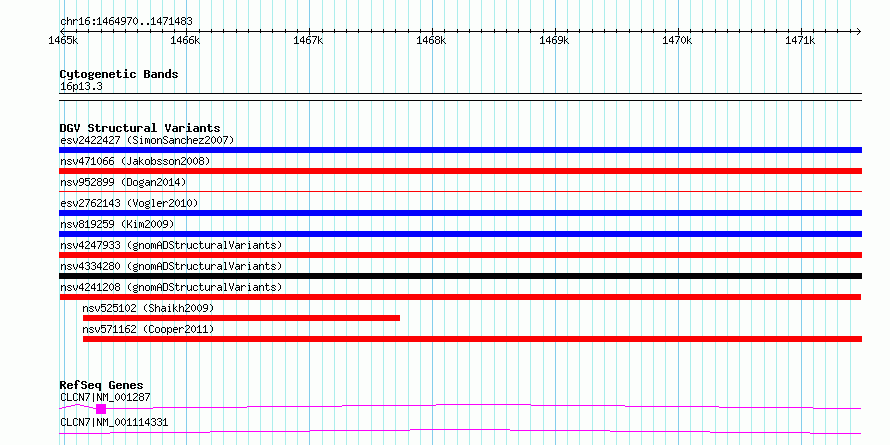
Task: Open variant esv2422427 (SimonSanchez2007) label
Action: tap(147, 140)
